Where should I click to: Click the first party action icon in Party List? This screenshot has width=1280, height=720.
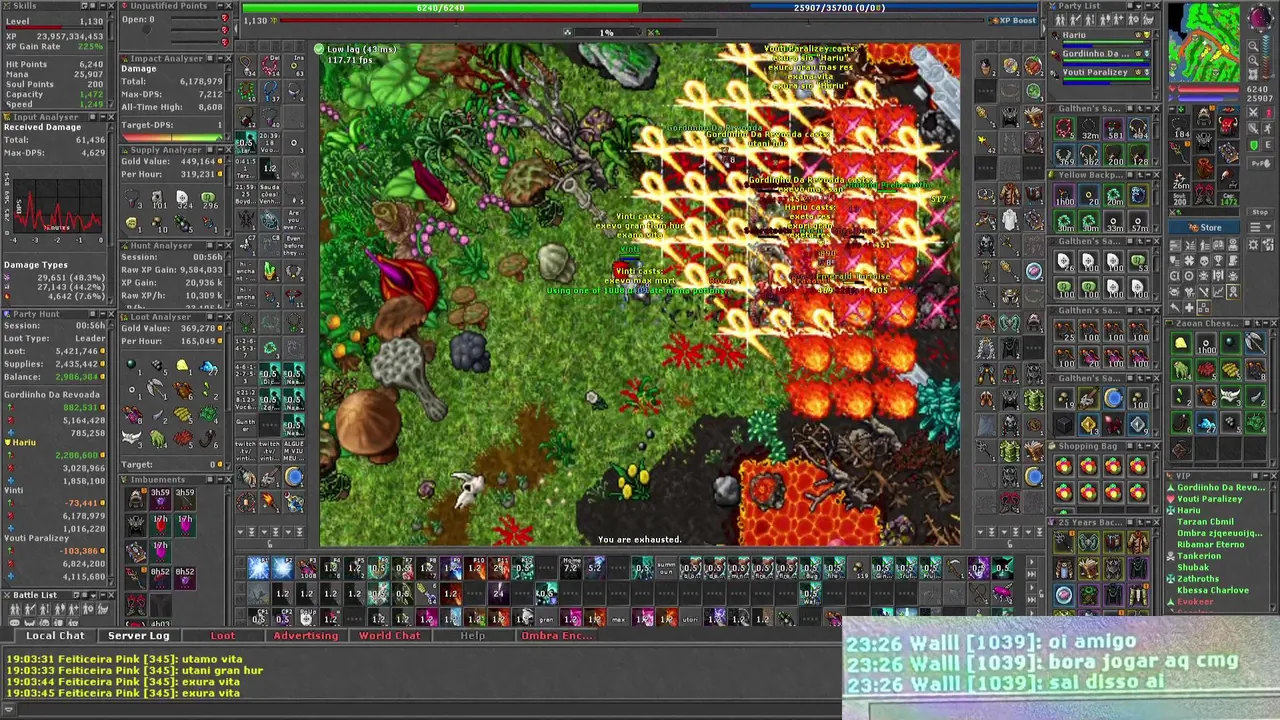click(x=1060, y=20)
